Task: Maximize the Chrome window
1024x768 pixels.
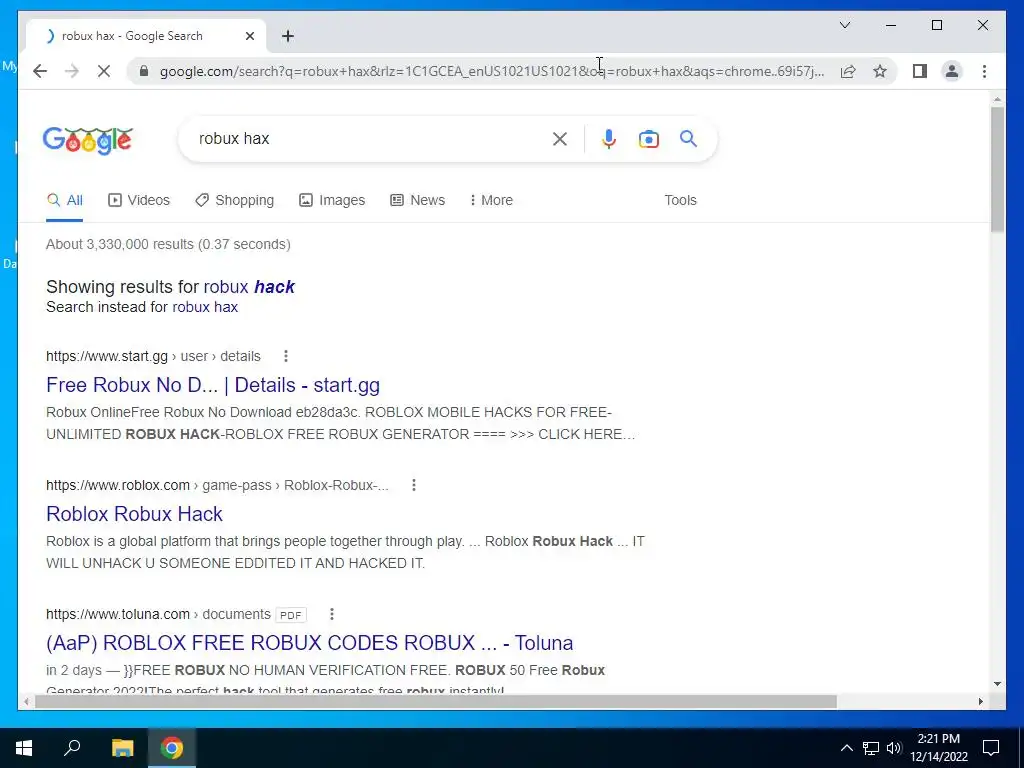Action: tap(937, 25)
